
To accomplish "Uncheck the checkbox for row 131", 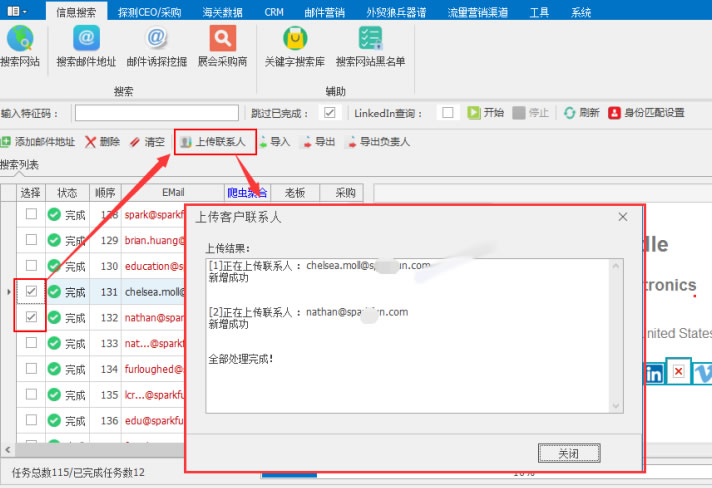I will (32, 292).
